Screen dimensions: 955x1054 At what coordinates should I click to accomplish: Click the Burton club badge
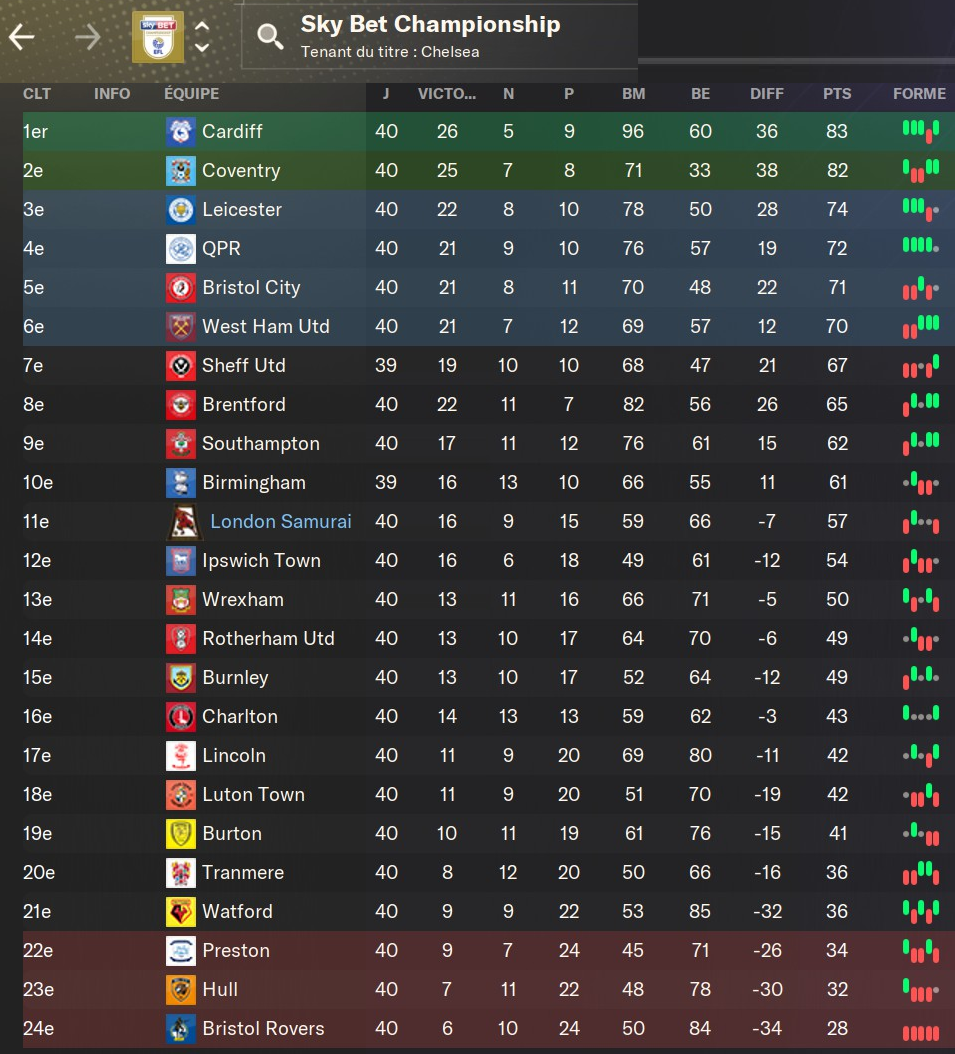(181, 833)
